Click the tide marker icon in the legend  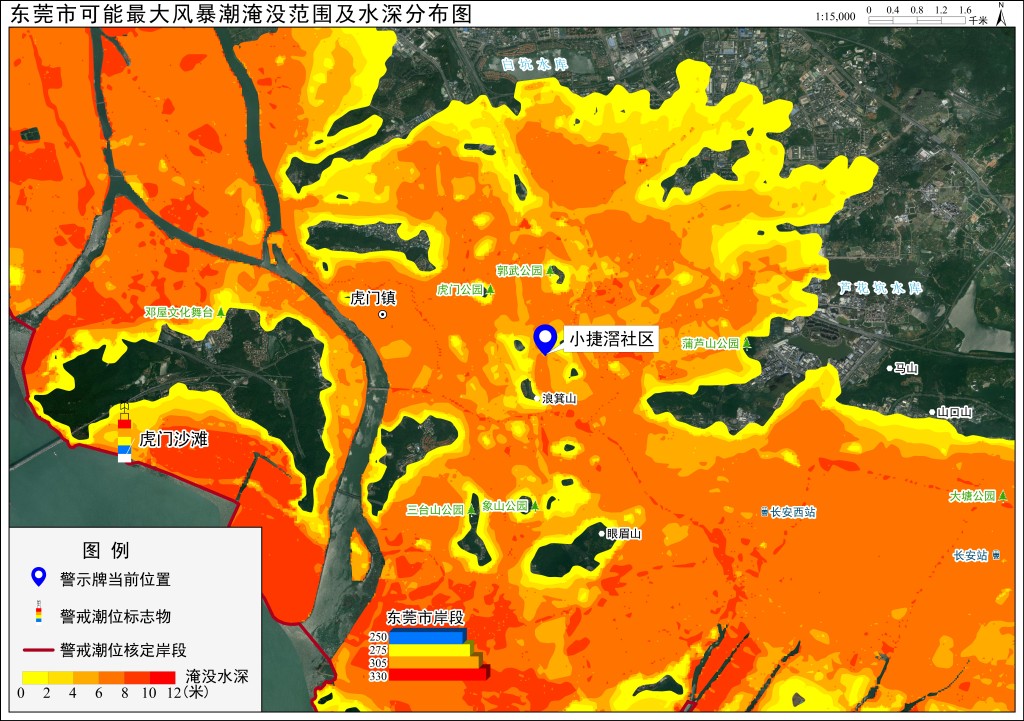[39, 612]
